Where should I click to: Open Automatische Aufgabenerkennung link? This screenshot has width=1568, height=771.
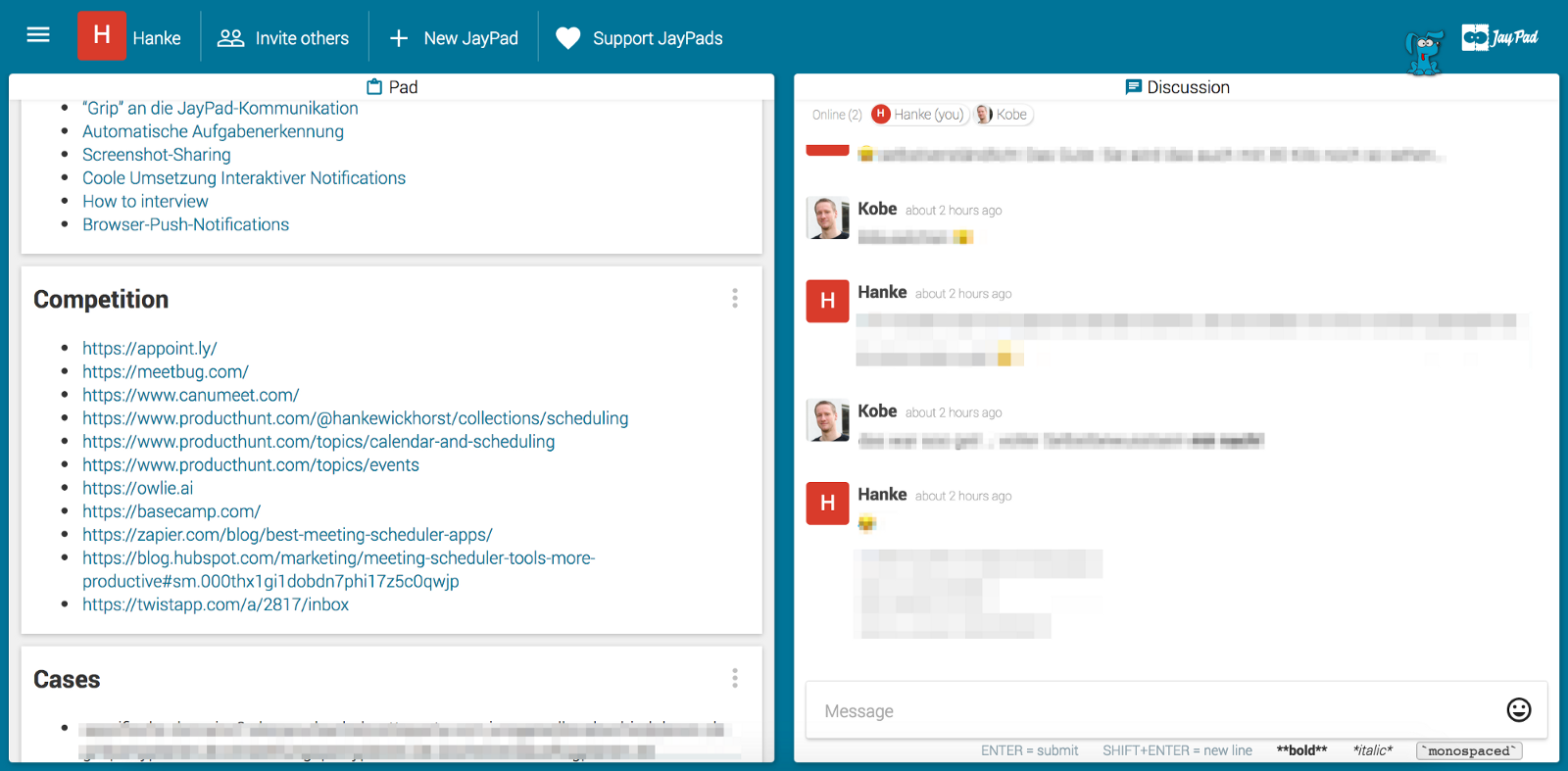click(213, 131)
